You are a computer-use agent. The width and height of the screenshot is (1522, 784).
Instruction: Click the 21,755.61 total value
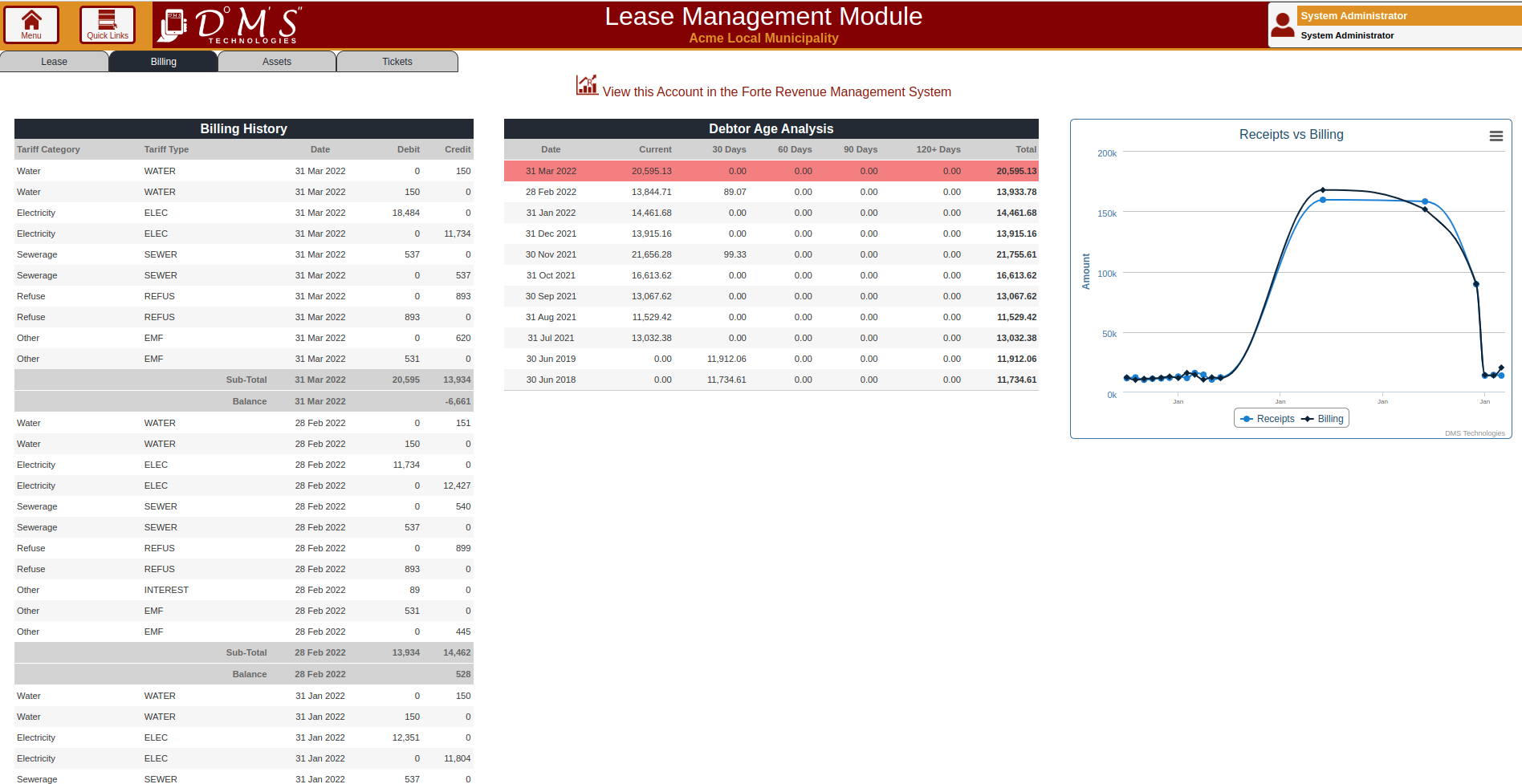click(x=1016, y=254)
